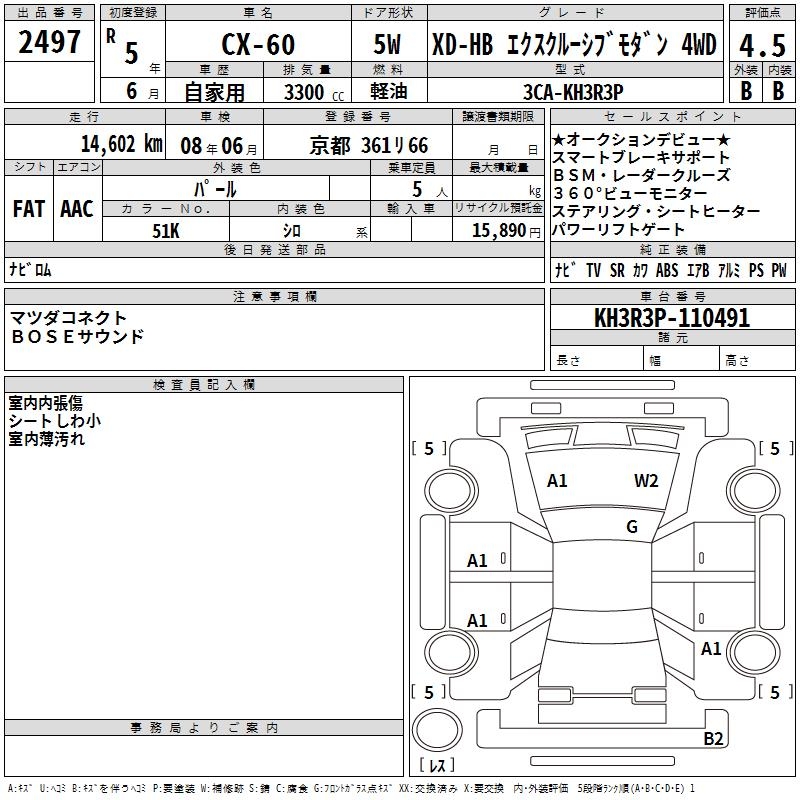Click the FAT shift type cell
Screen dimensions: 800x800
tap(29, 208)
